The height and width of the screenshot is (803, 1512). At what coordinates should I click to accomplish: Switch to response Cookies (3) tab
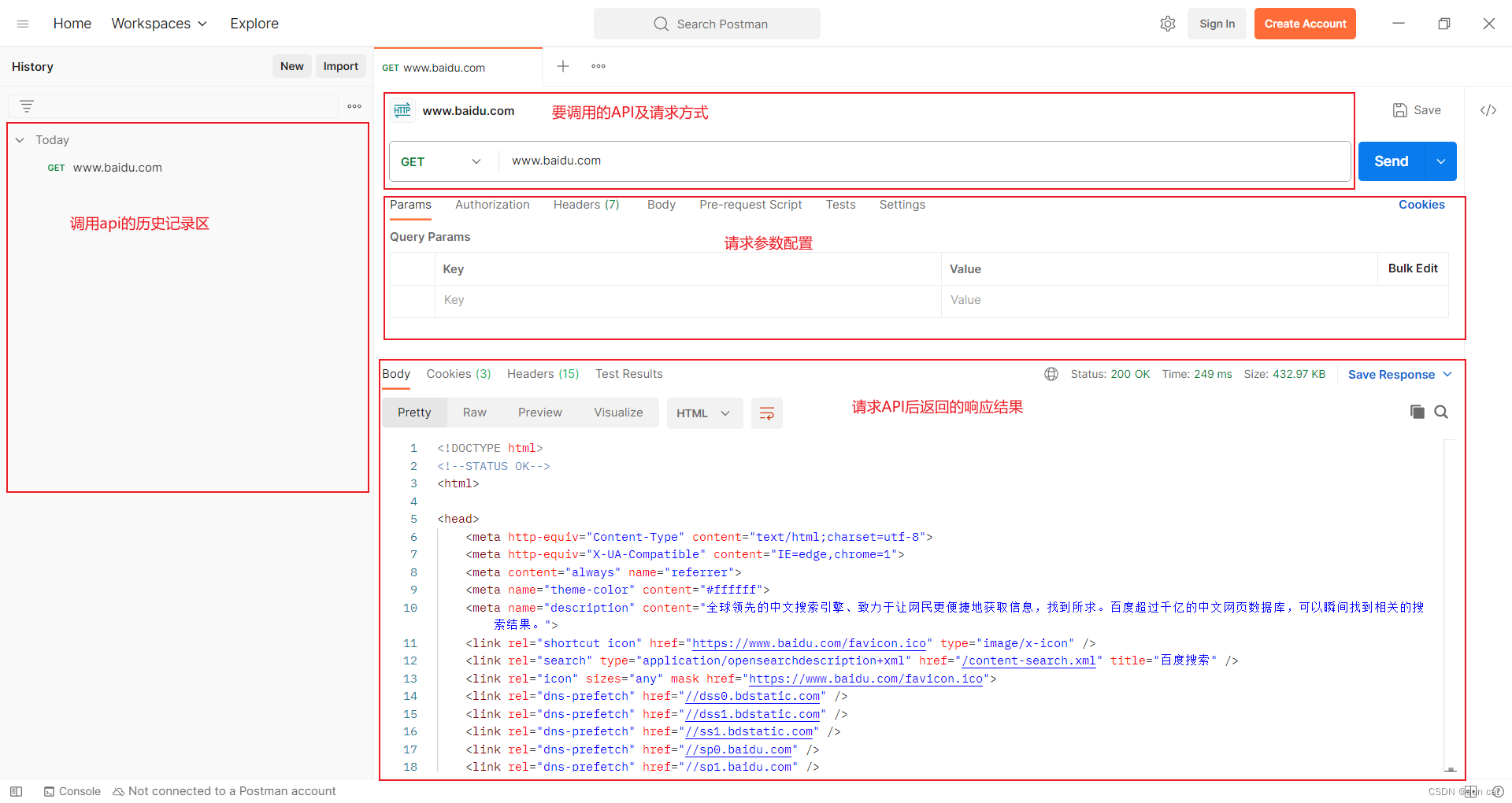pos(458,374)
